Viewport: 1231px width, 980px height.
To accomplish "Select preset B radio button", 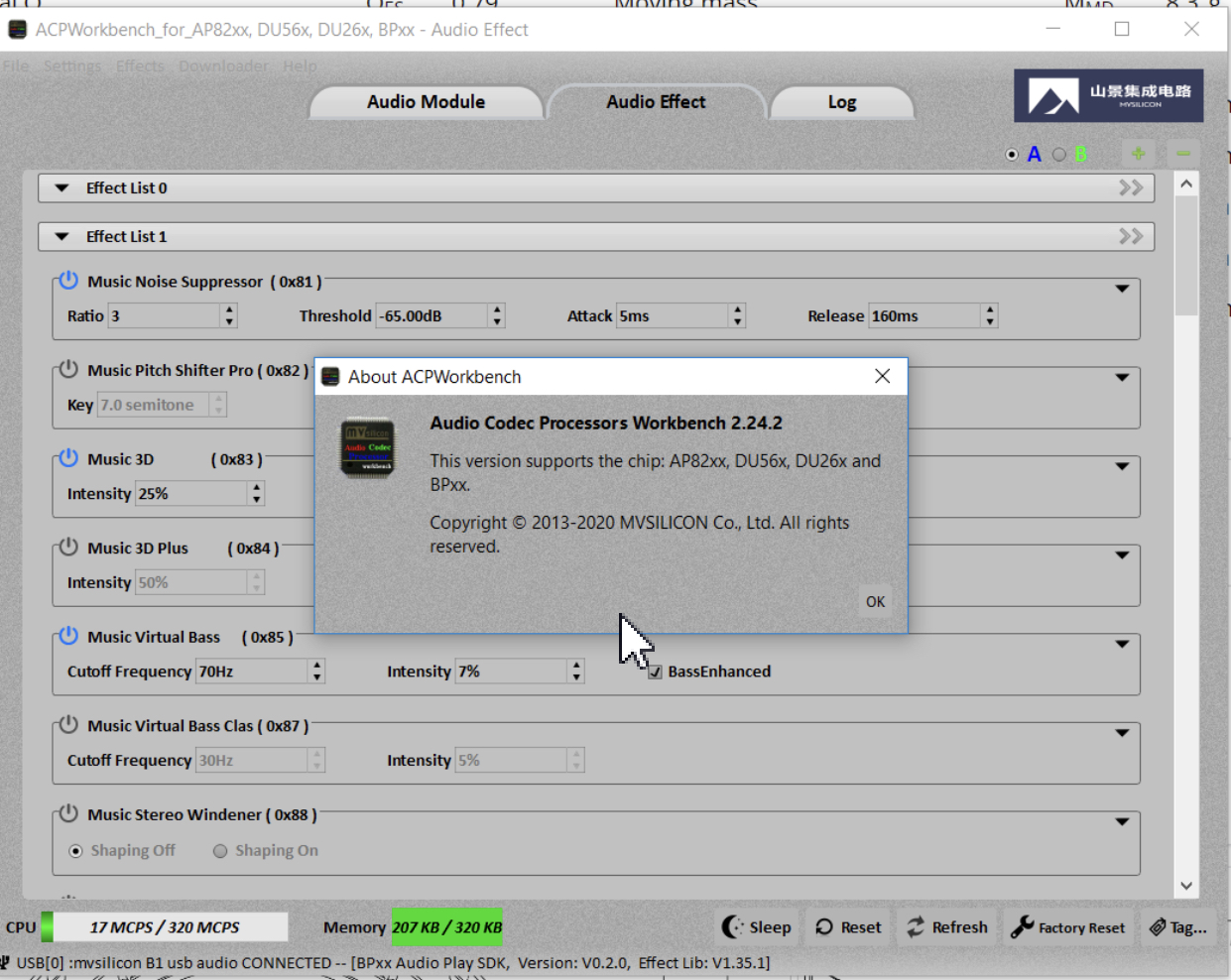I will (1059, 155).
